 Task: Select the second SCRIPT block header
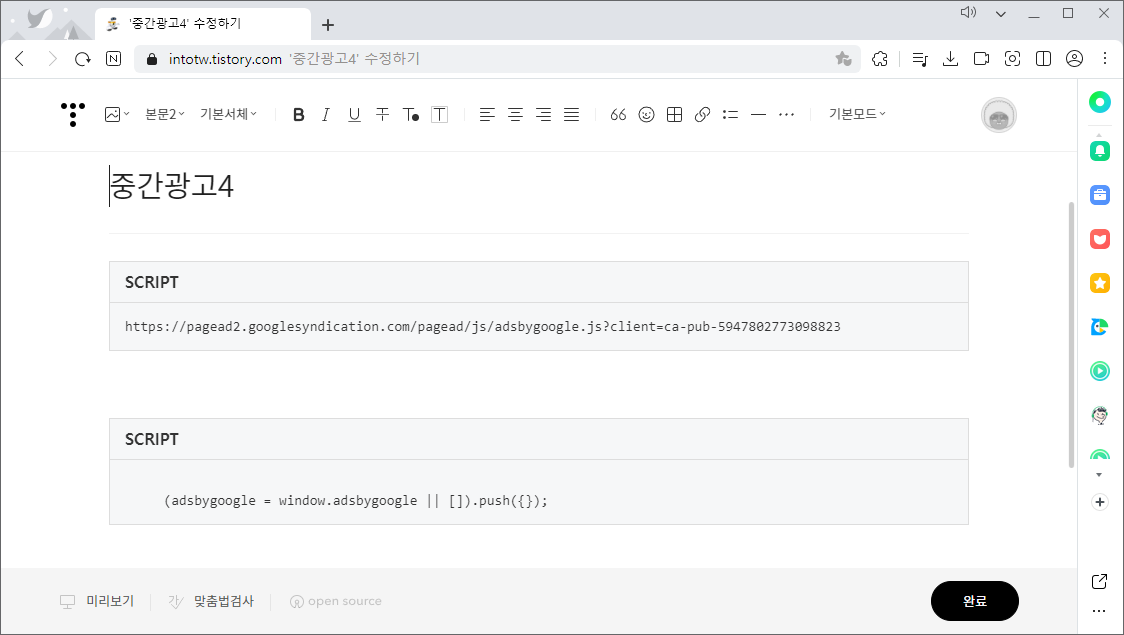(538, 439)
